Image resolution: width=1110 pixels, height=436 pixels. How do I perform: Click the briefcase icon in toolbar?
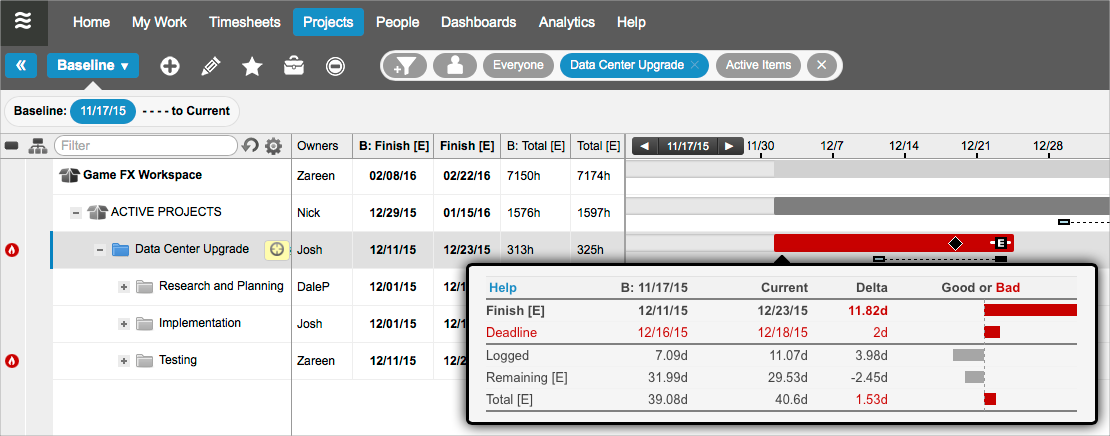294,66
